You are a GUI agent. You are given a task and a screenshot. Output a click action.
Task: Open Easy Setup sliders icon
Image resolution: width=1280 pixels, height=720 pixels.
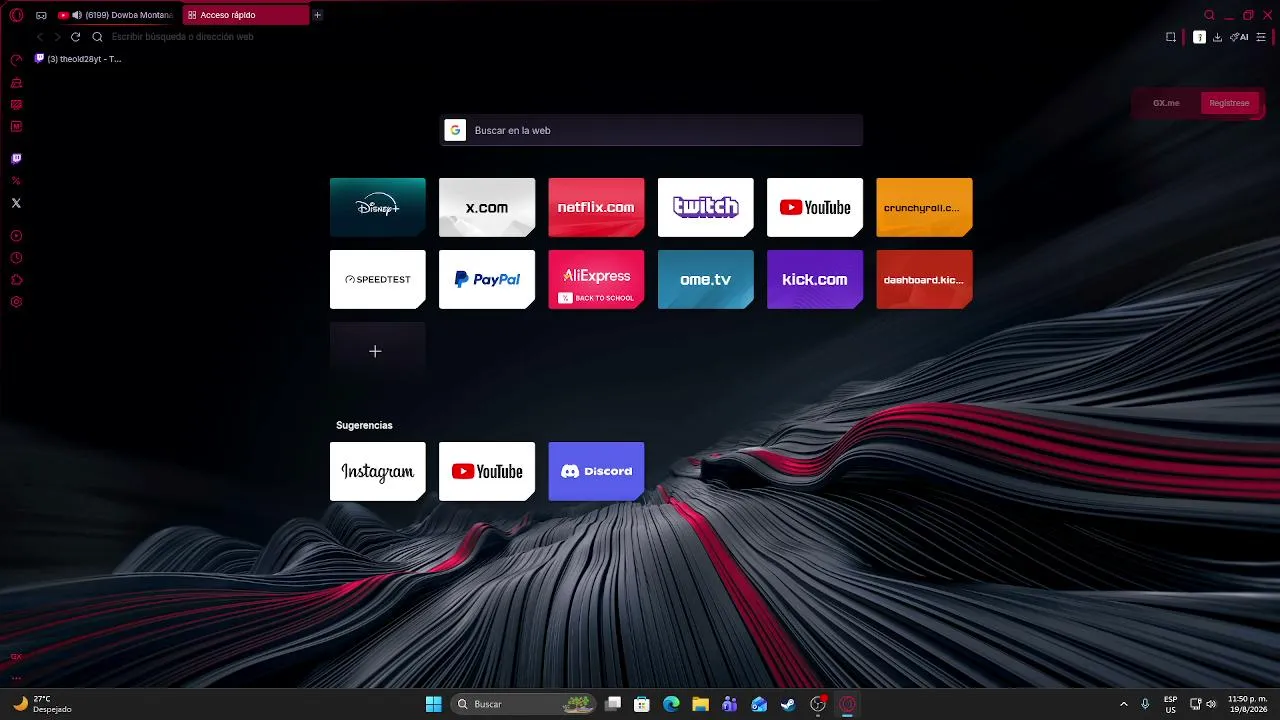coord(1261,37)
